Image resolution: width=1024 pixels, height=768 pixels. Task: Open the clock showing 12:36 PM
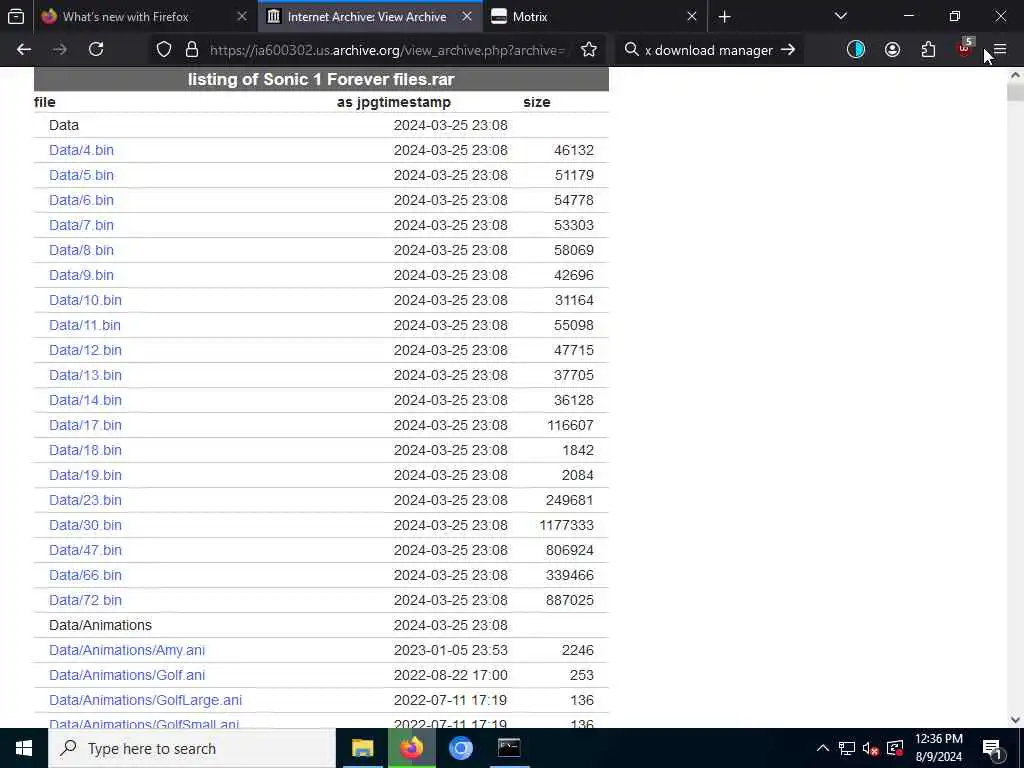pyautogui.click(x=938, y=748)
